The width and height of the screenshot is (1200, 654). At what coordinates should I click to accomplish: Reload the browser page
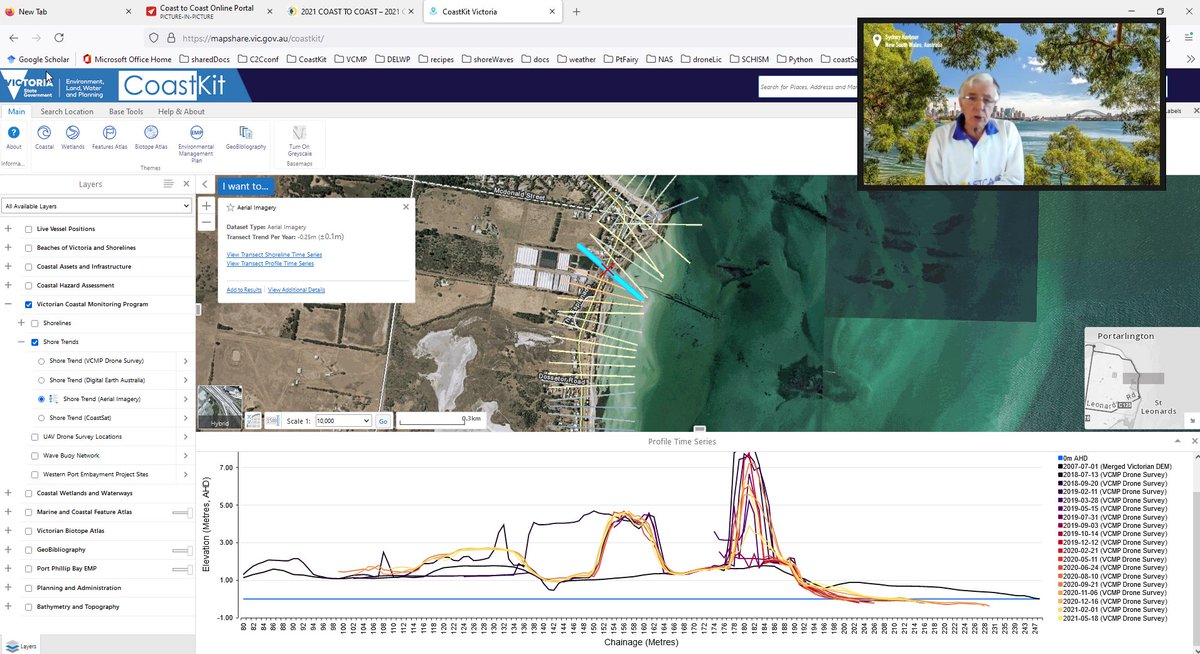(x=59, y=38)
